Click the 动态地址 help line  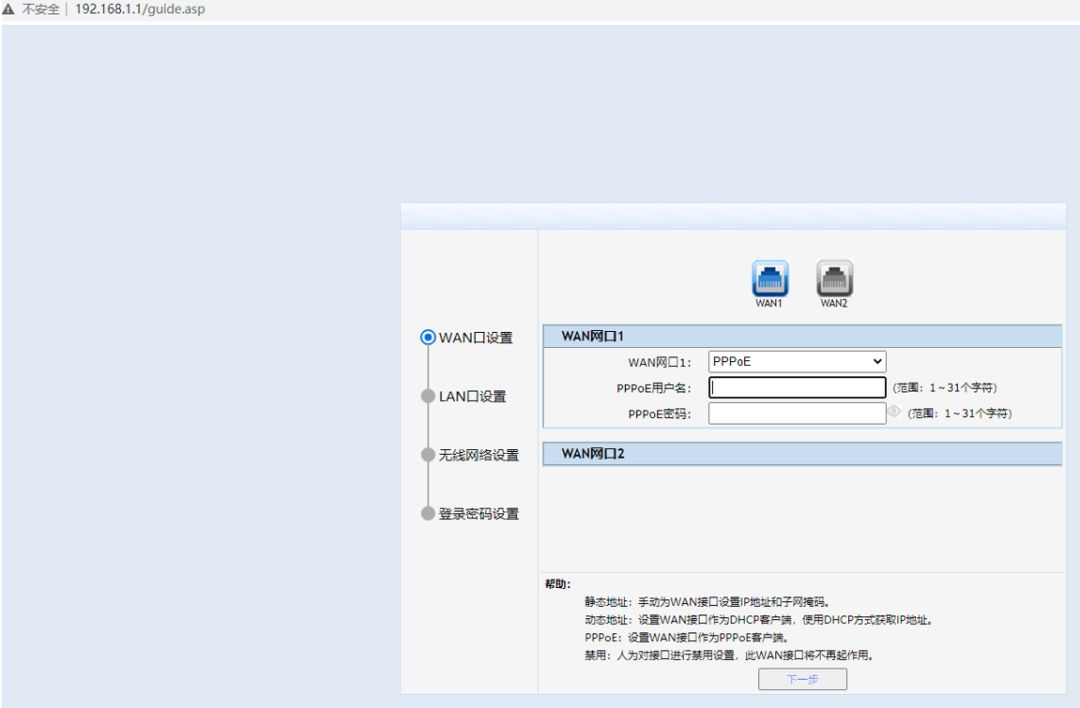point(759,620)
